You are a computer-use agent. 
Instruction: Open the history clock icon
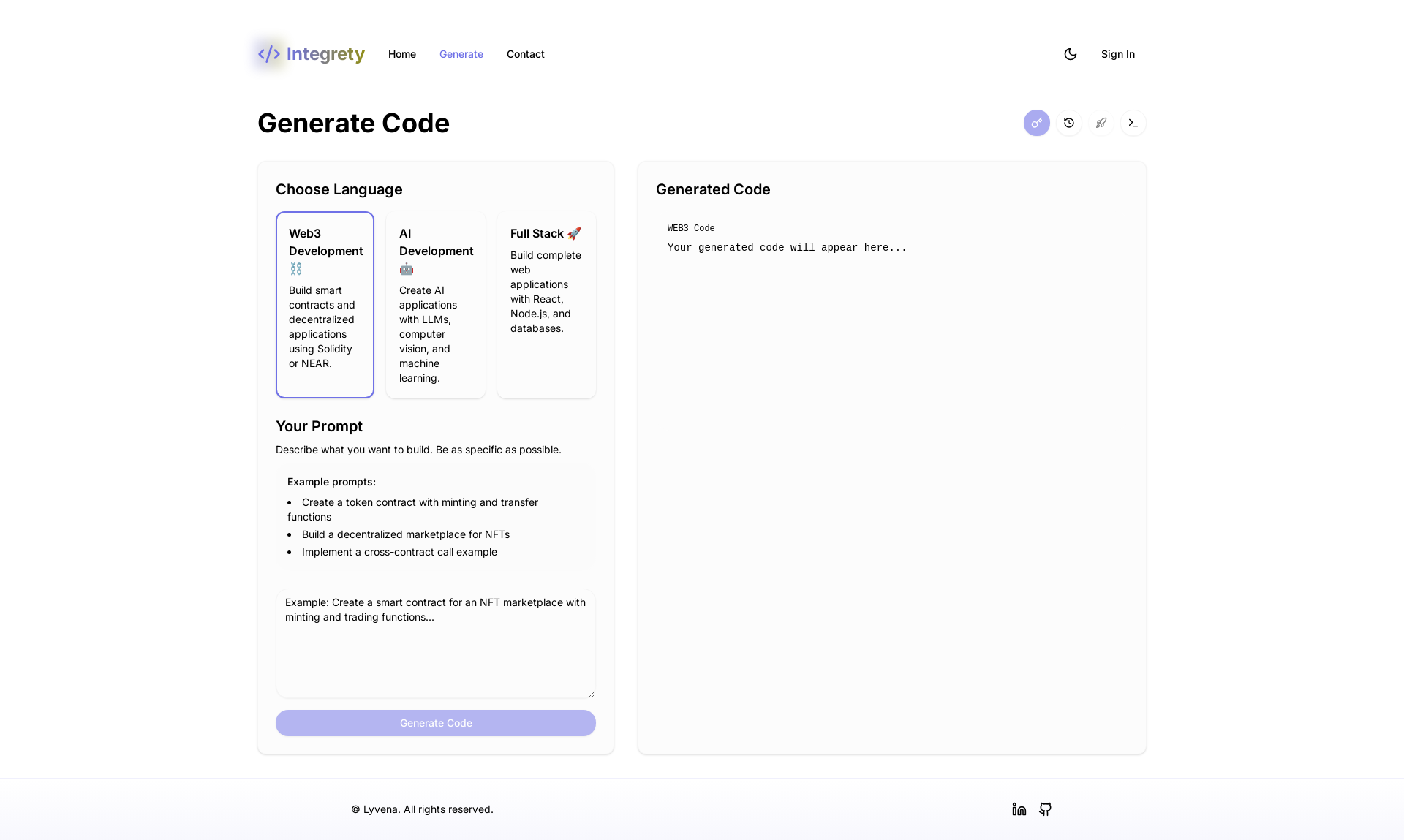1068,123
